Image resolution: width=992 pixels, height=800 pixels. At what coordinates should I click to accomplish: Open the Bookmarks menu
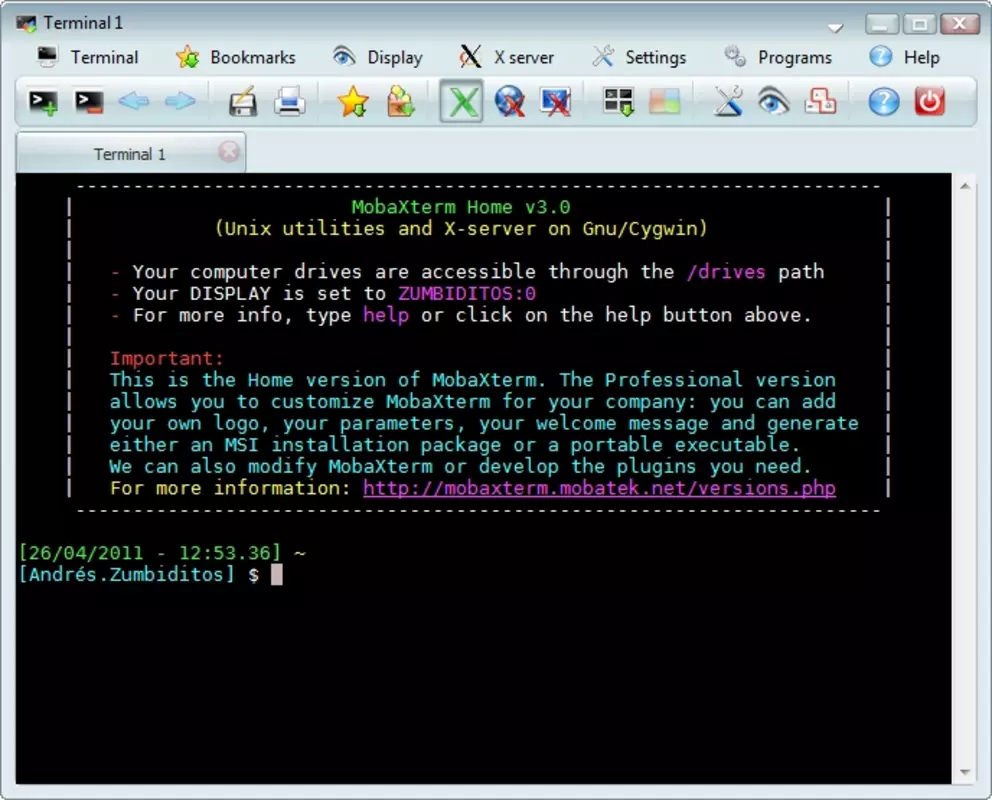pos(236,58)
